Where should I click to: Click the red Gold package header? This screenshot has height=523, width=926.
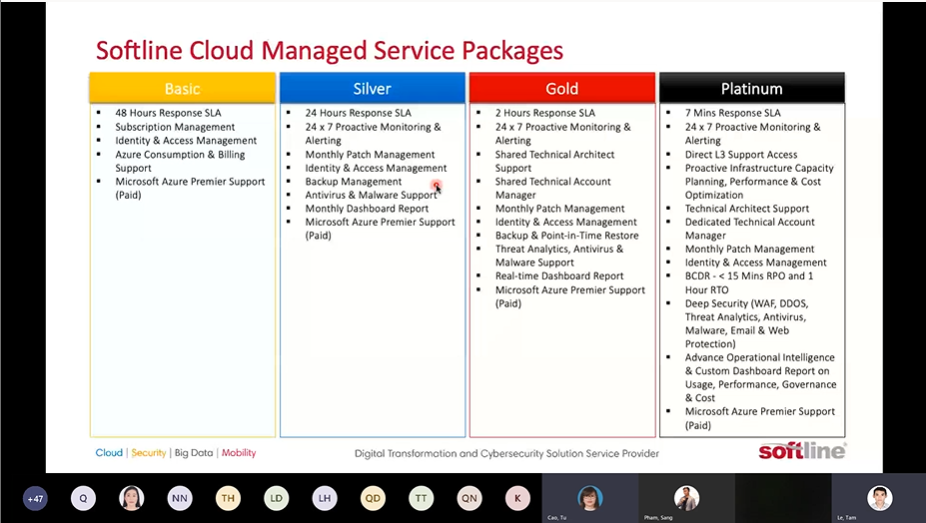pyautogui.click(x=562, y=89)
